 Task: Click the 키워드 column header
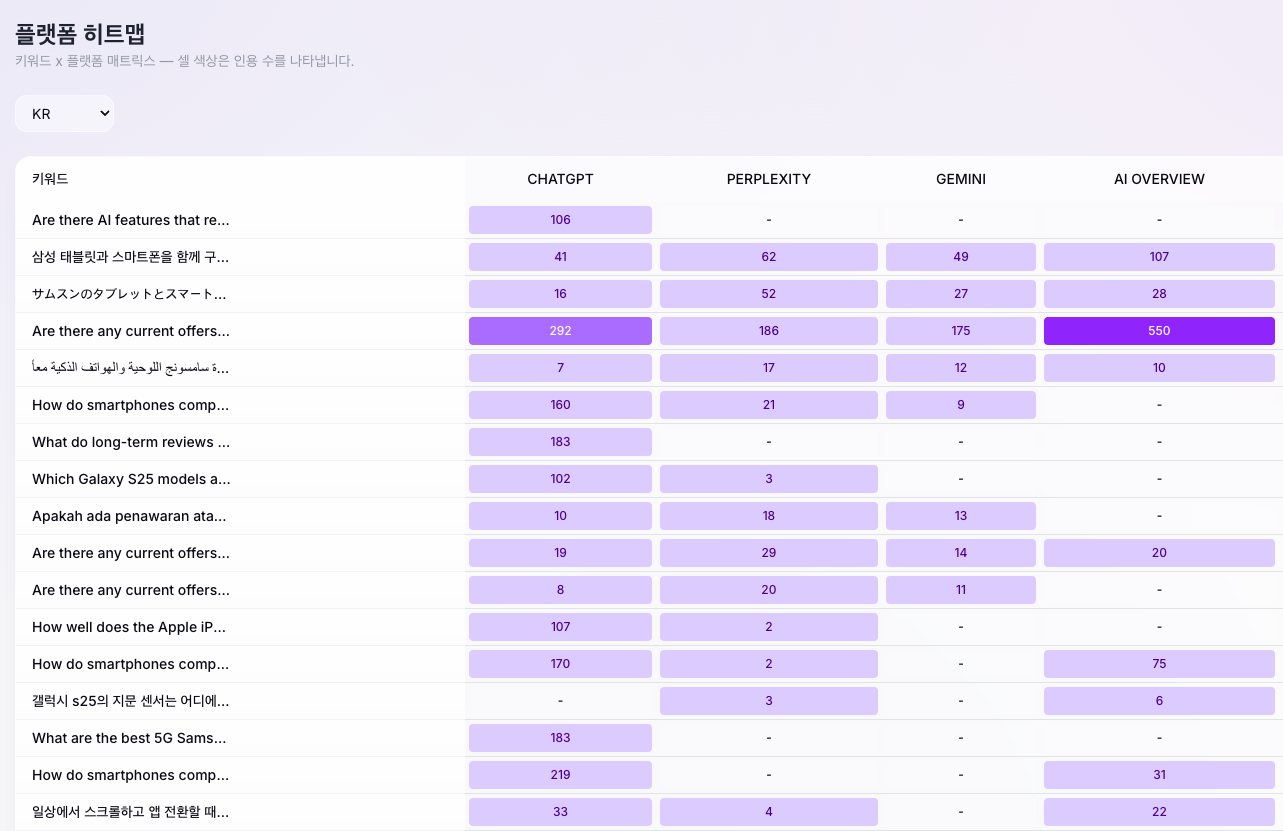point(50,179)
